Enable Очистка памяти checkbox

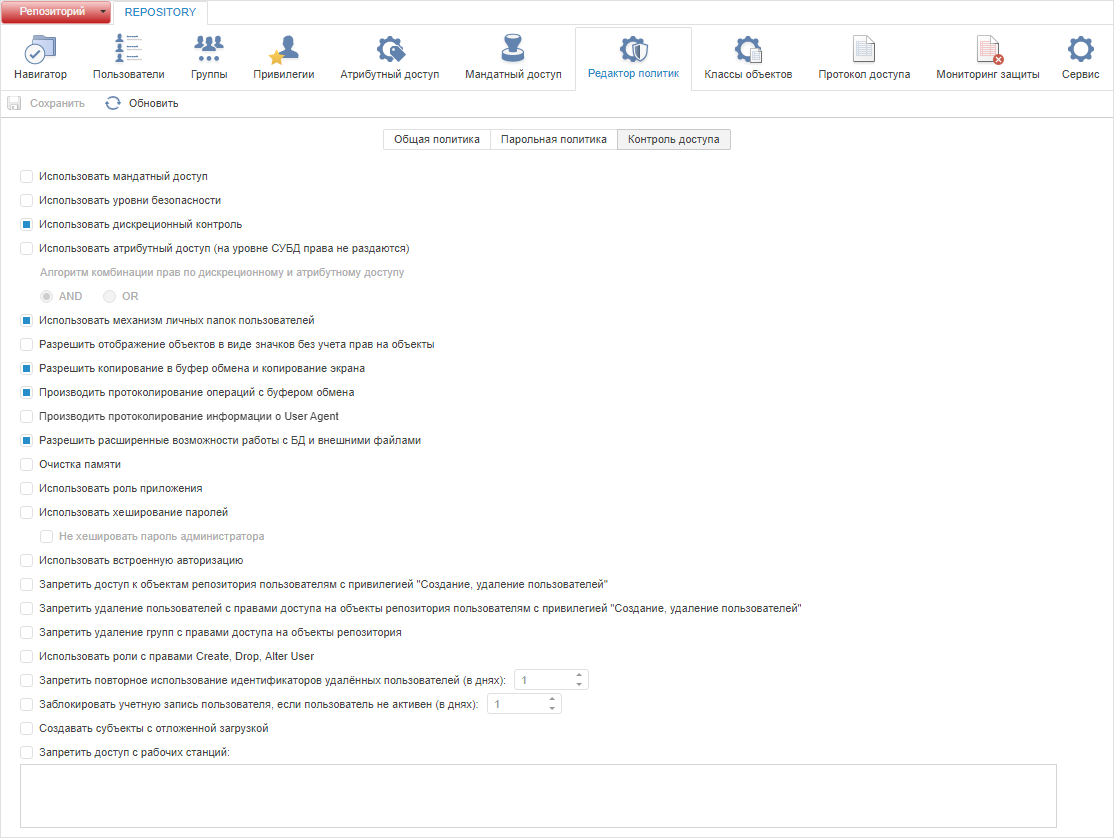[x=26, y=464]
